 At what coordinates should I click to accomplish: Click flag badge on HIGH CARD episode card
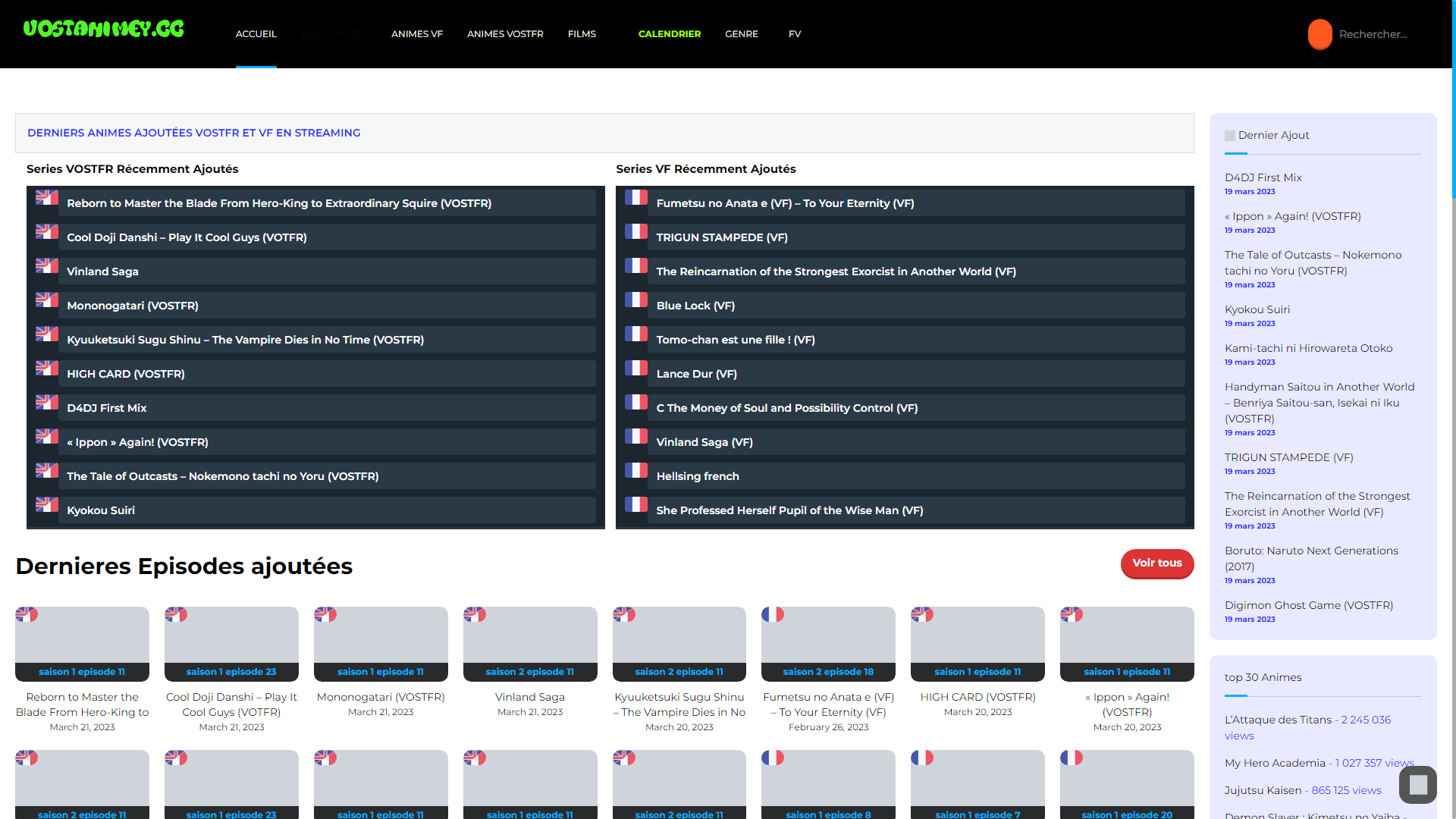[922, 614]
